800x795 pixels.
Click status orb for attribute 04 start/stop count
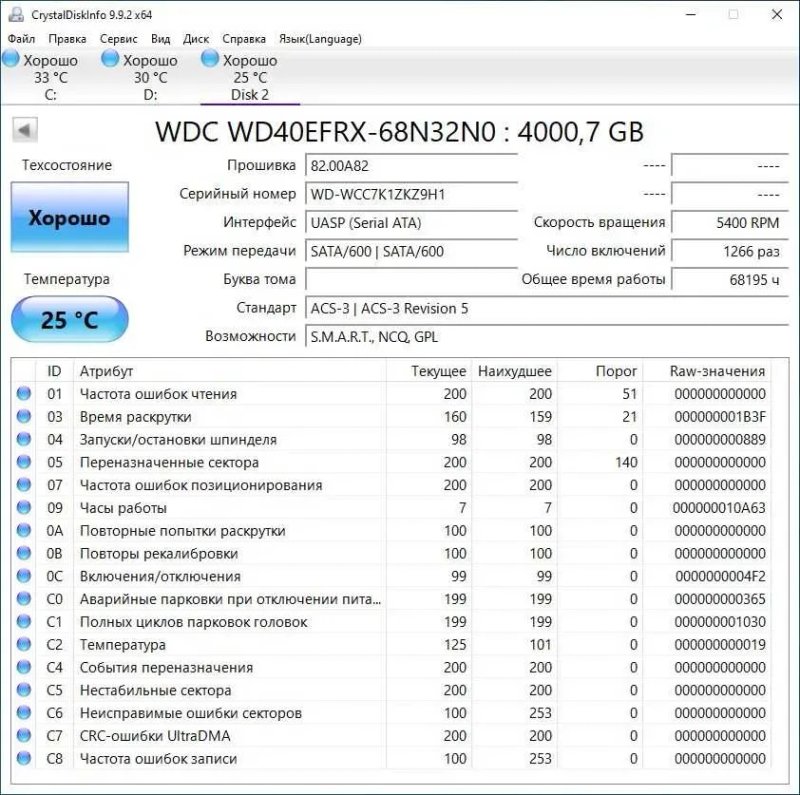pos(24,439)
